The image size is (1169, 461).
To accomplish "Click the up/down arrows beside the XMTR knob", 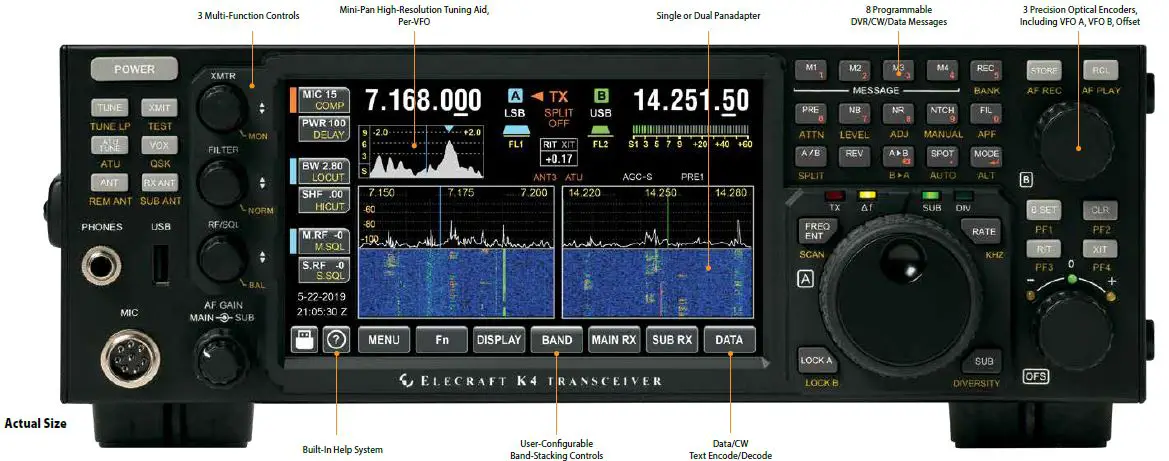I will pos(262,108).
